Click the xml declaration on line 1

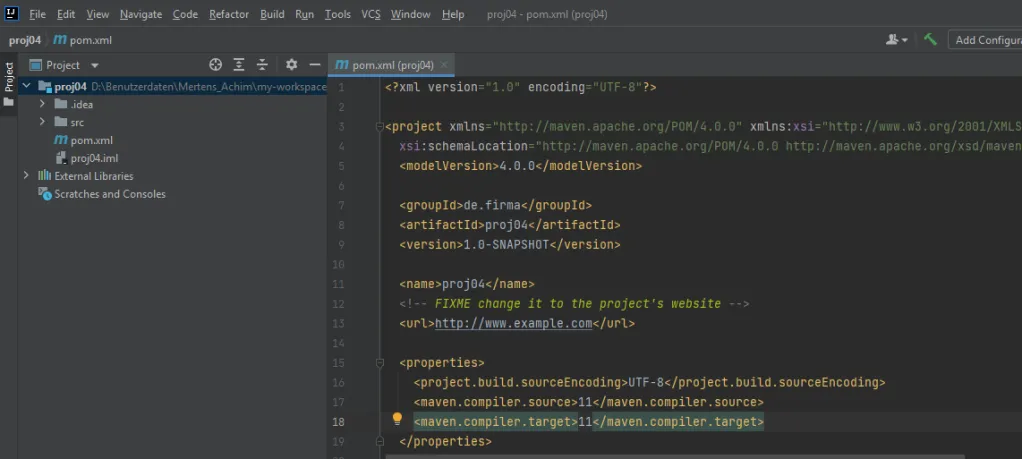tap(521, 87)
